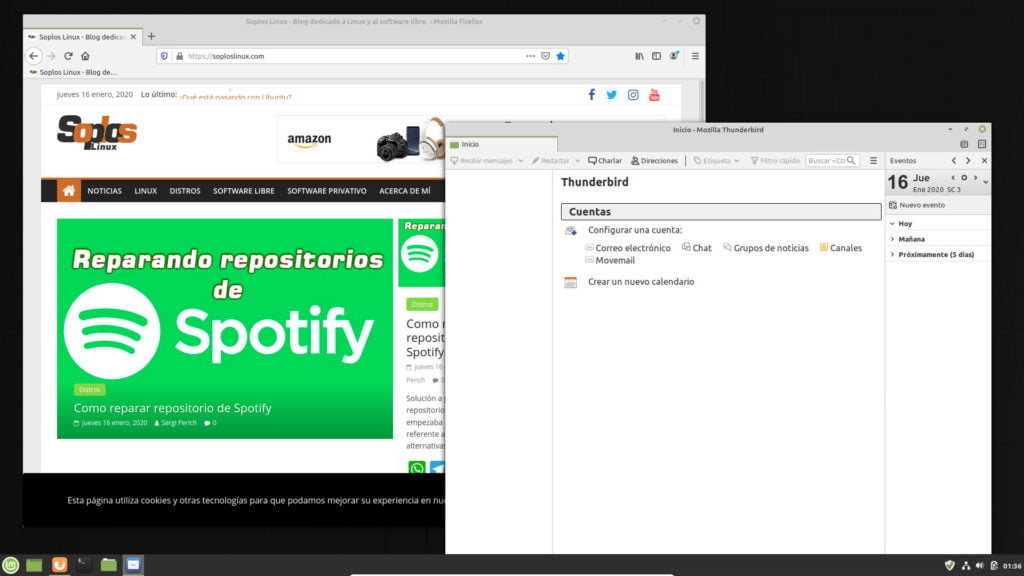This screenshot has width=1024, height=576.
Task: Open Firefox home page button
Action: tap(85, 56)
